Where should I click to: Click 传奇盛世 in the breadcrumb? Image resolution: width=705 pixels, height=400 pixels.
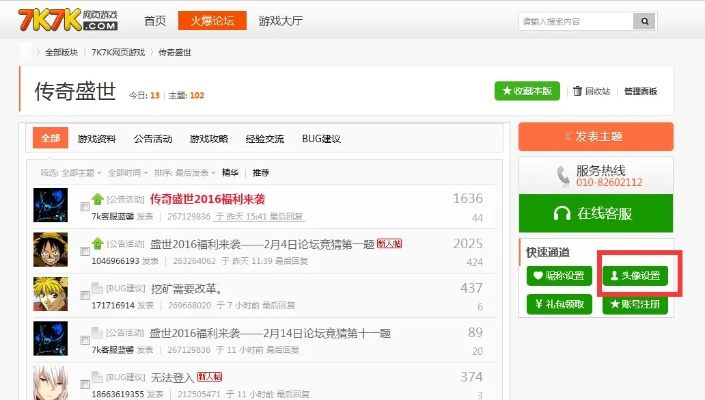[175, 53]
